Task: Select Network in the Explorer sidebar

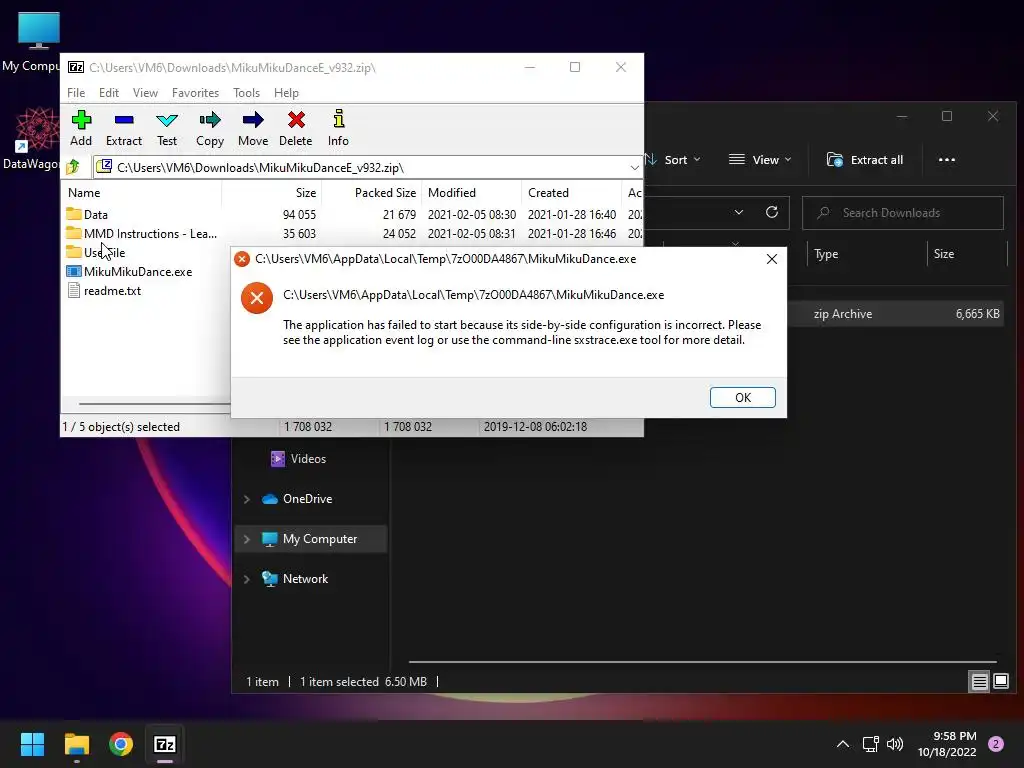Action: (295, 579)
